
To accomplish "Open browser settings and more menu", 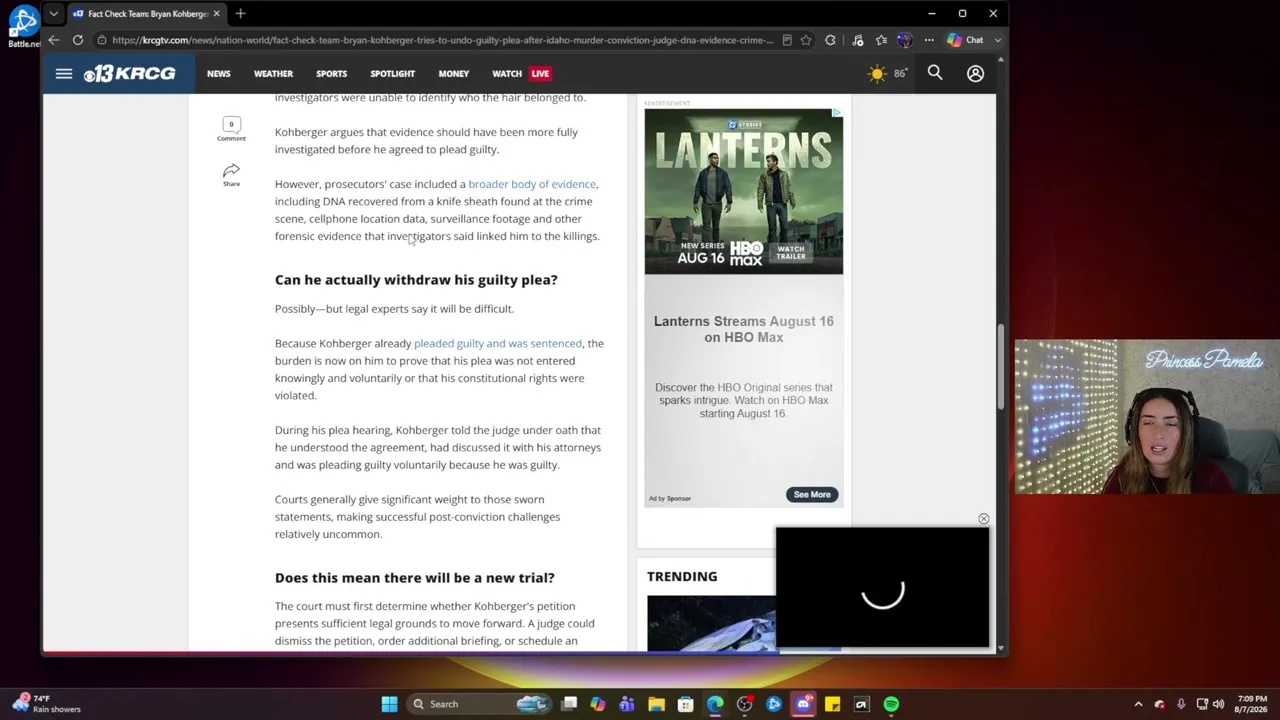I will (x=929, y=40).
